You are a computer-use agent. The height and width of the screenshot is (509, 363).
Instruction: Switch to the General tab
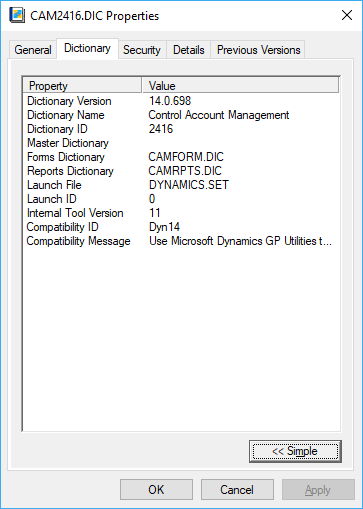click(x=33, y=50)
